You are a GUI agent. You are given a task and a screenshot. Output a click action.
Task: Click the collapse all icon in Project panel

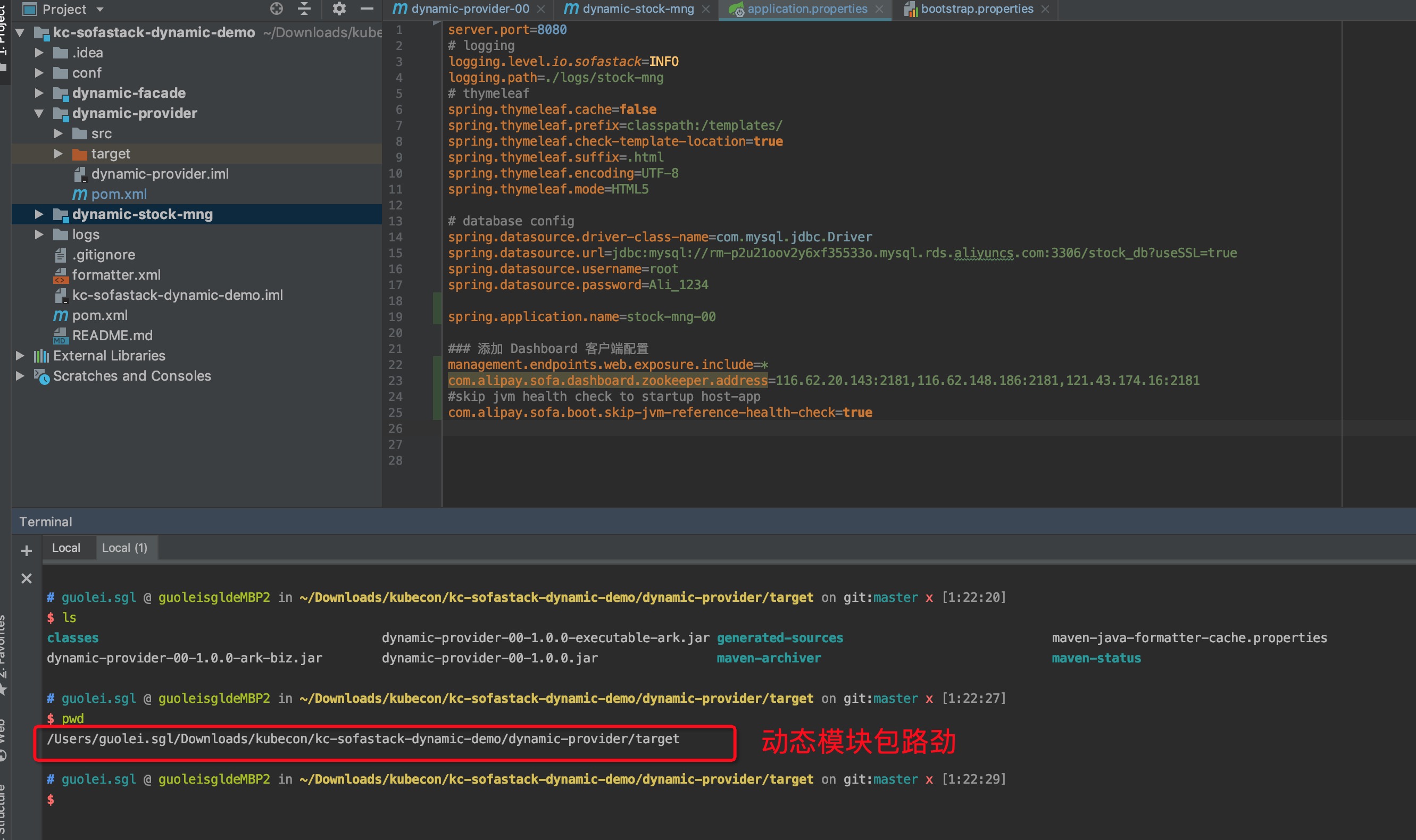tap(305, 9)
